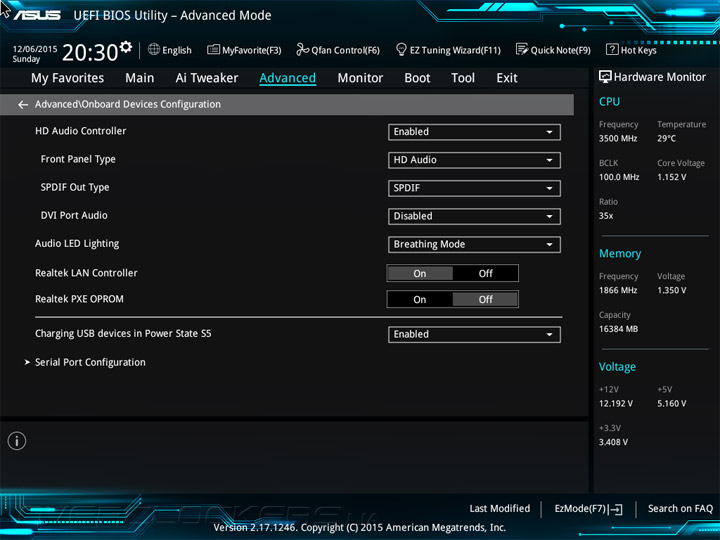Click the MyFavorite folder icon
The image size is (720, 540).
tap(213, 49)
